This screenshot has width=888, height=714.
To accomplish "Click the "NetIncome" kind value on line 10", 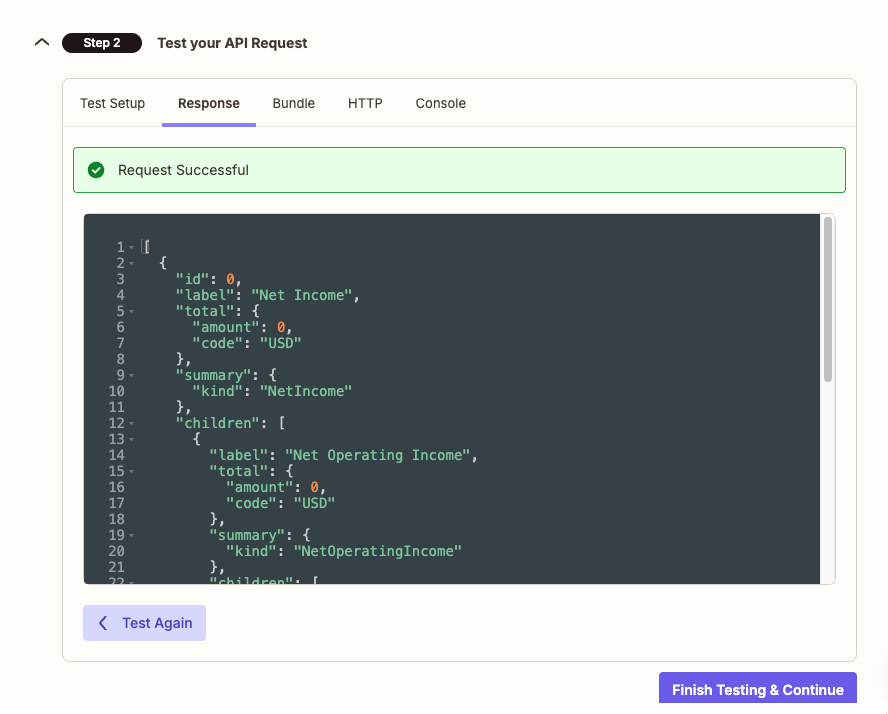I will coord(306,391).
